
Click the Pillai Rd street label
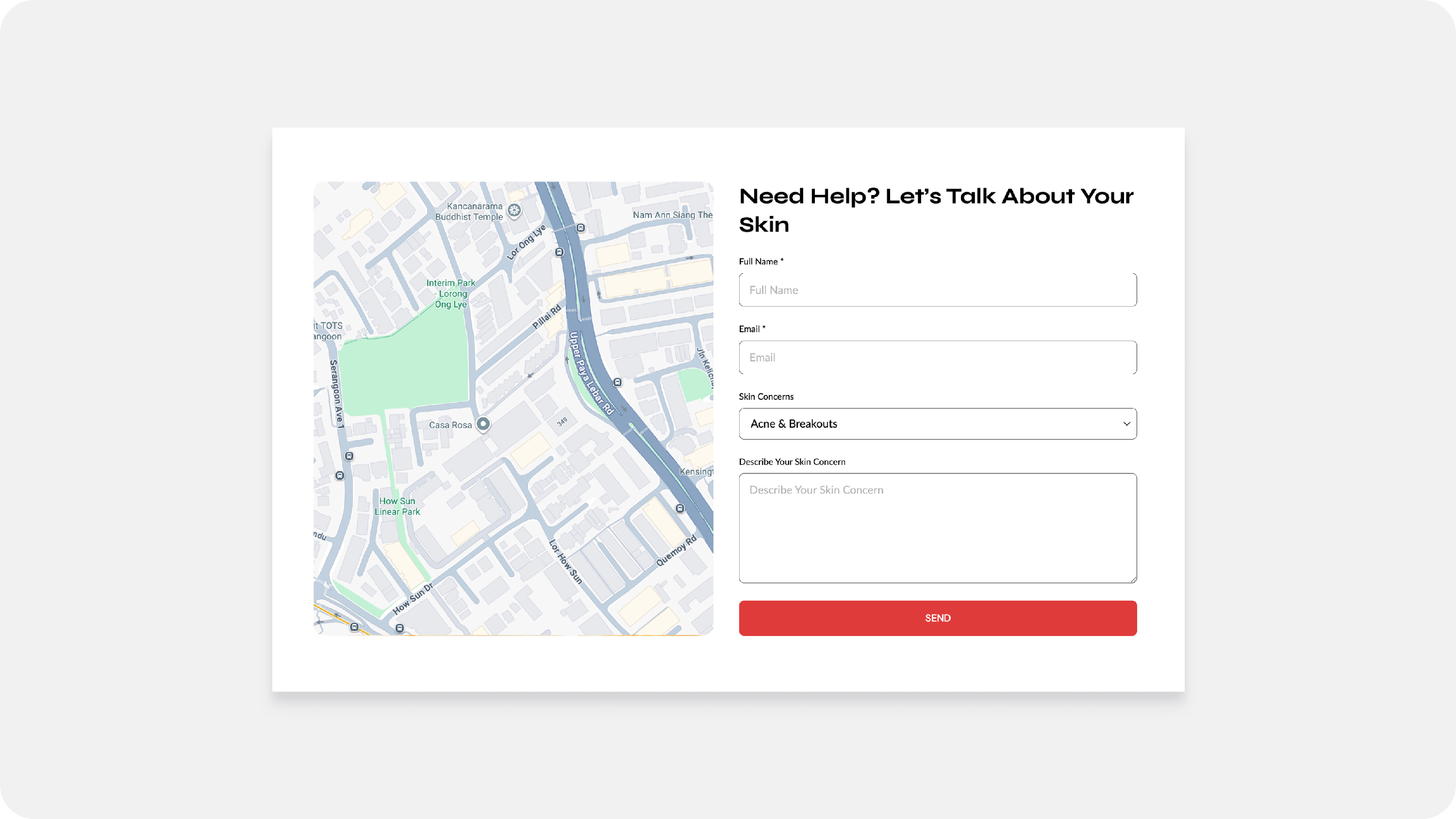tap(546, 316)
